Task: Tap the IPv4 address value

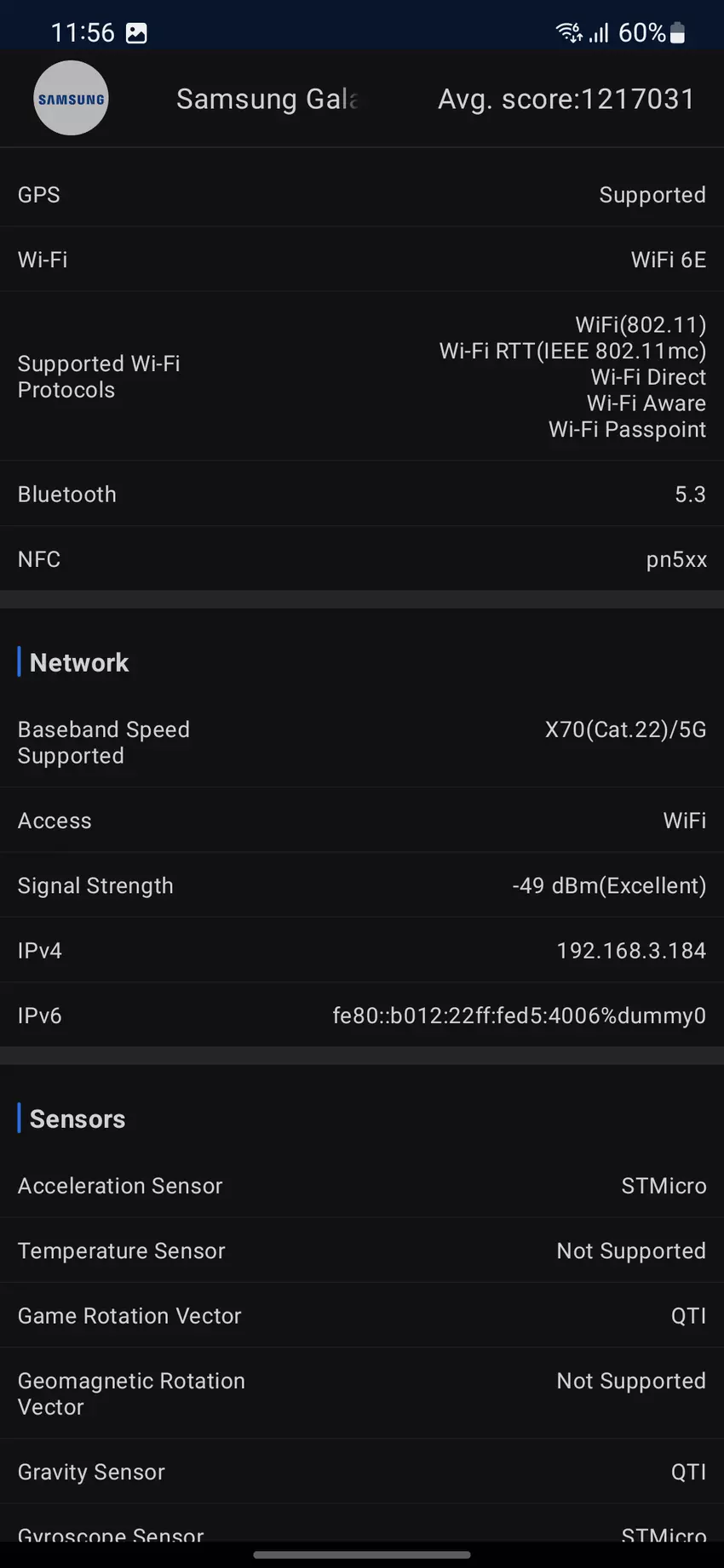Action: [631, 951]
